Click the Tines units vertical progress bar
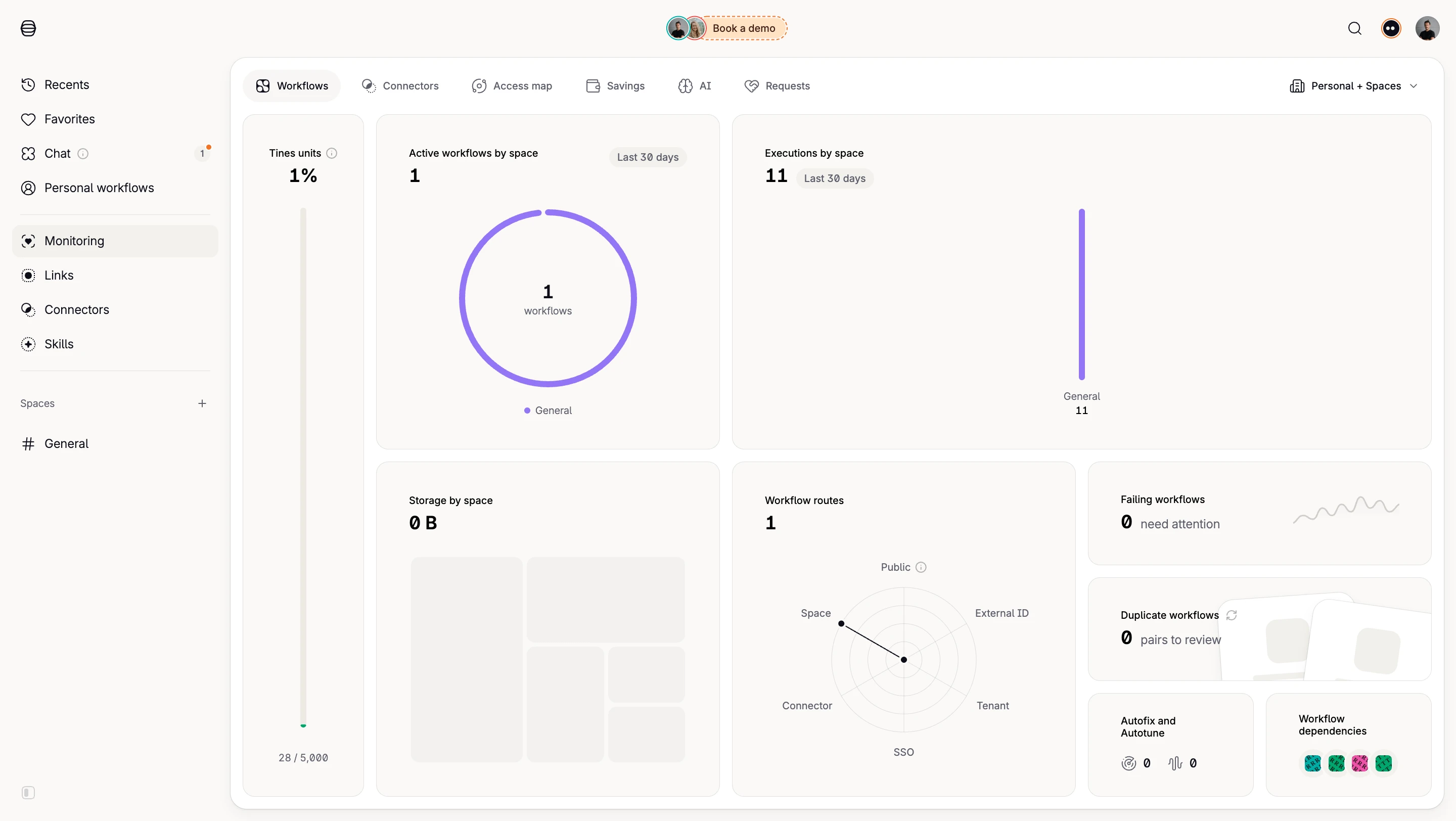Viewport: 1456px width, 821px height. coord(303,468)
